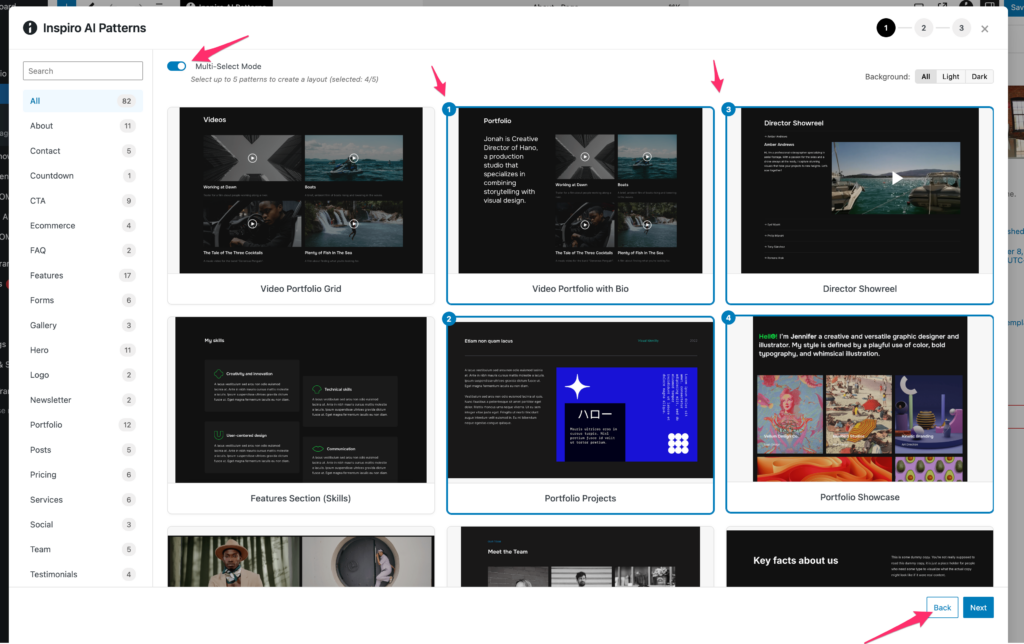Select the All category in the sidebar

click(x=83, y=101)
